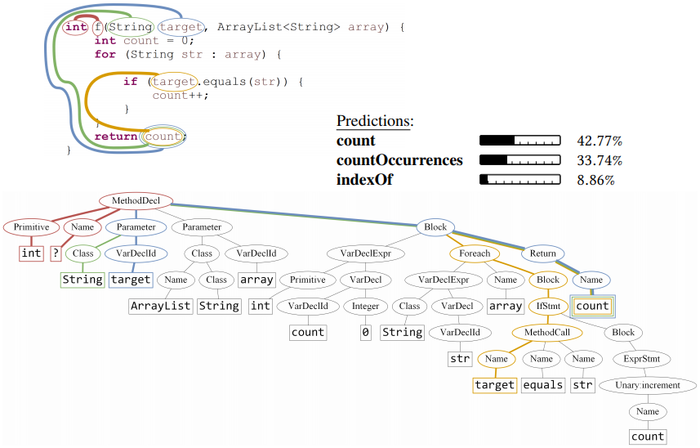Select the leaf box containing 0
Image resolution: width=700 pixels, height=448 pixels.
(366, 332)
